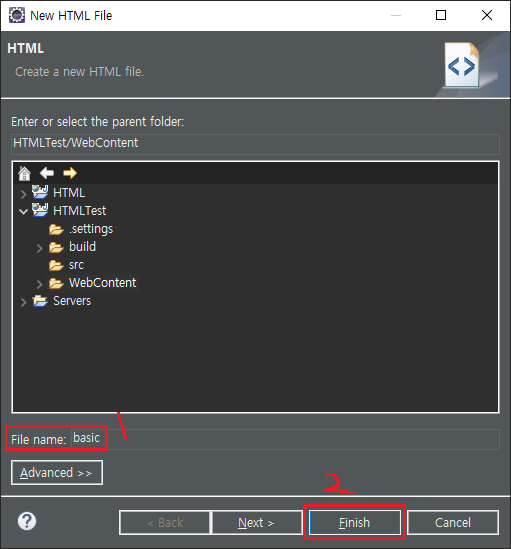Expand the Servers node

tap(23, 302)
